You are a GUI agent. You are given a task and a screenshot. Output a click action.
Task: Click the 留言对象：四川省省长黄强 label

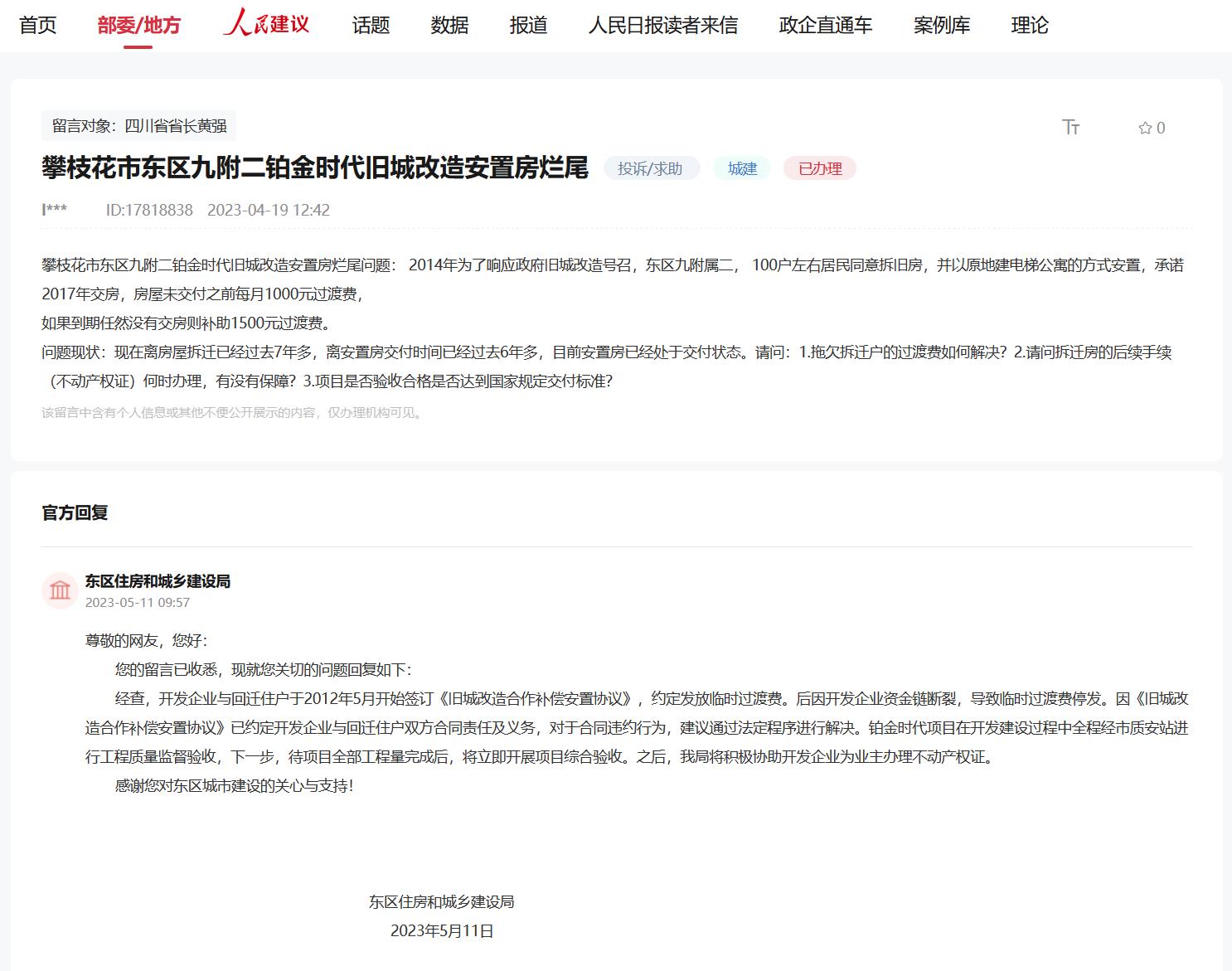[x=139, y=126]
